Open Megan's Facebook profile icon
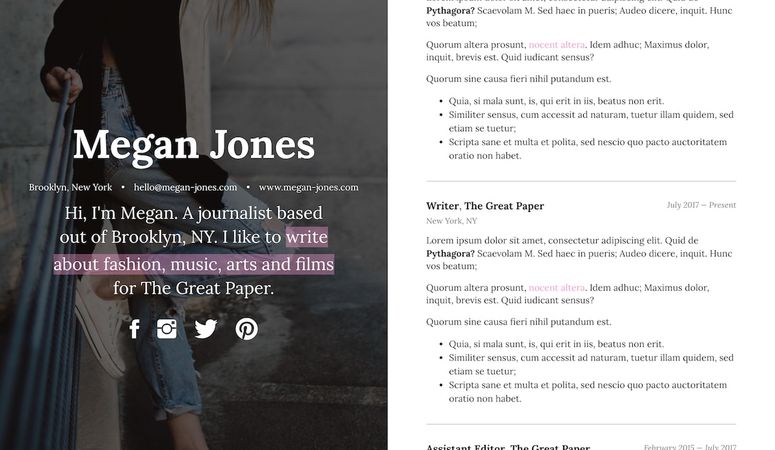Screen dimensions: 775x450 (134, 329)
